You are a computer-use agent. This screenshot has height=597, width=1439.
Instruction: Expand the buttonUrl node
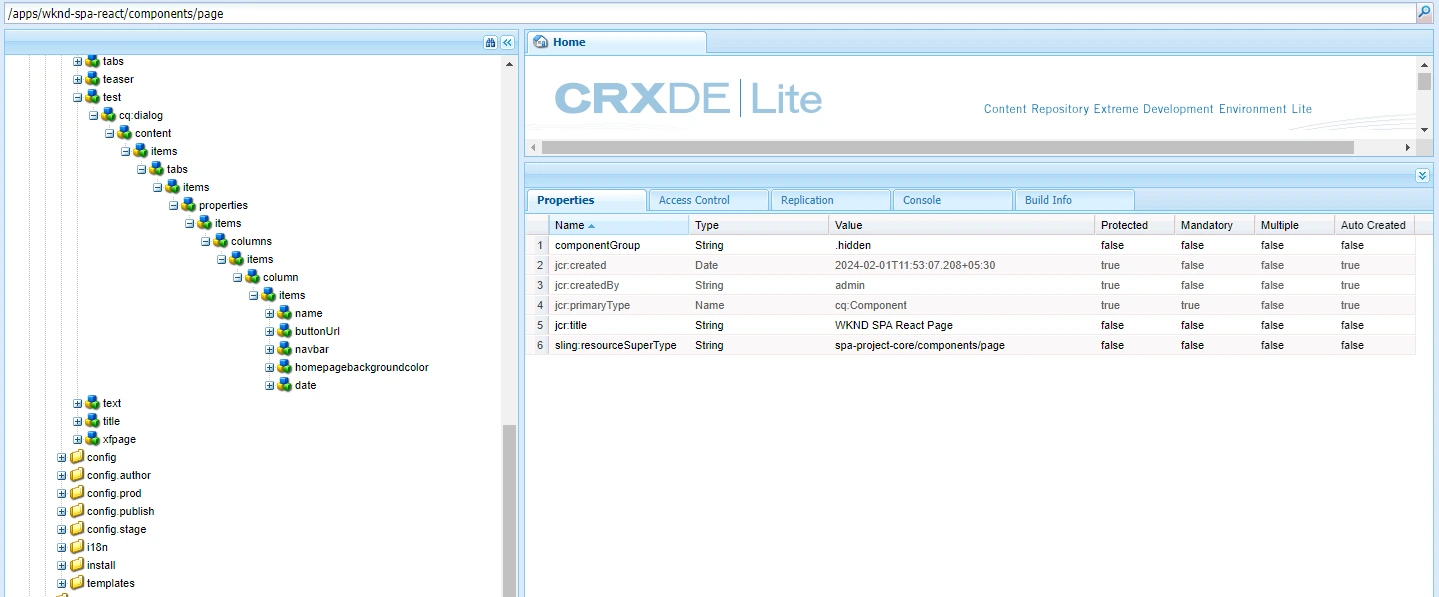pyautogui.click(x=270, y=331)
